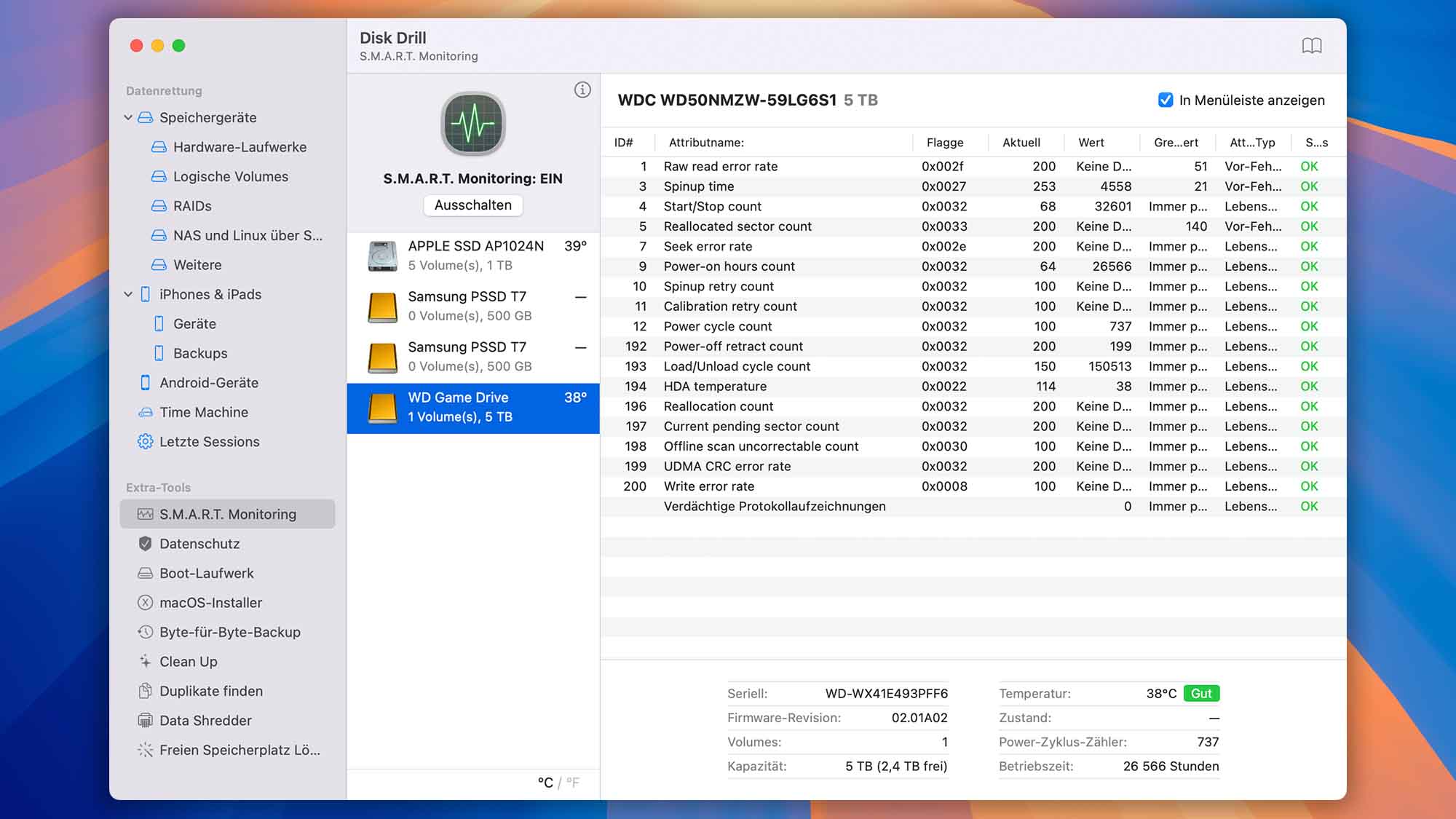Click the '26 566 Stunden' Betriebszeit value

[x=1171, y=767]
